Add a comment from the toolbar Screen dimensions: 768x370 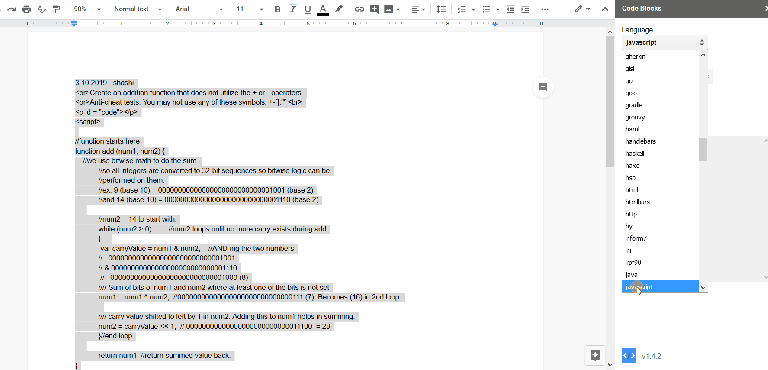374,9
